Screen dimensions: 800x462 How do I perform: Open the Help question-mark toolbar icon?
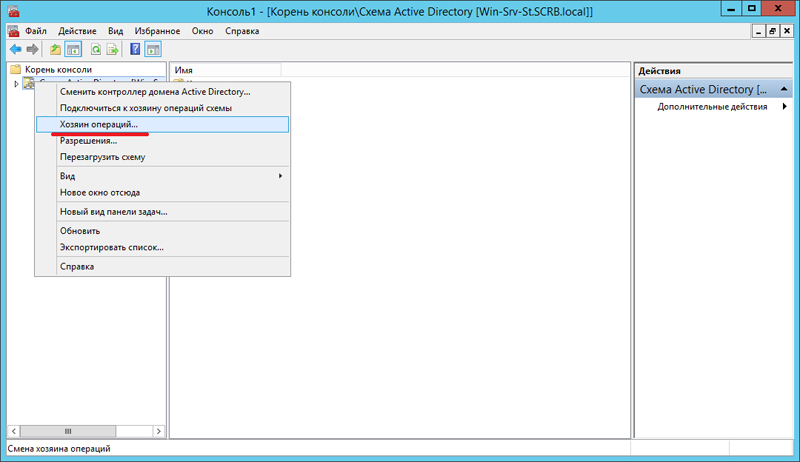(x=135, y=49)
